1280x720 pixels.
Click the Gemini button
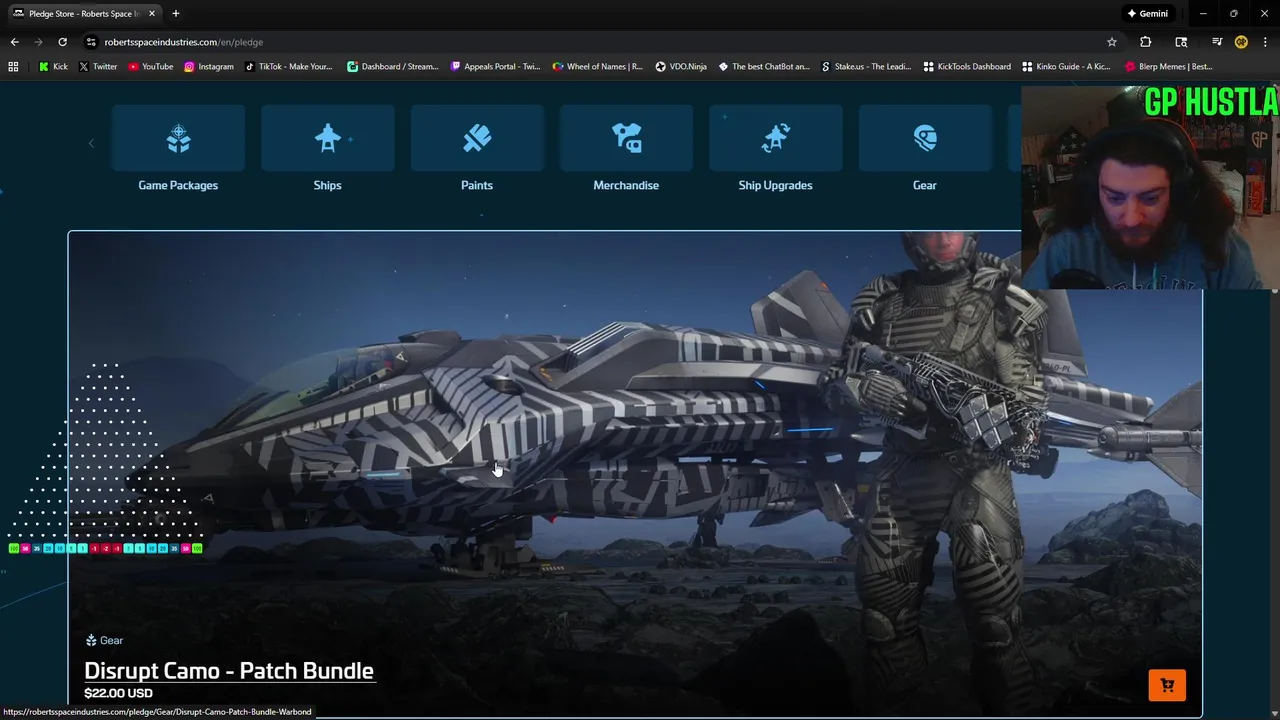(1148, 14)
